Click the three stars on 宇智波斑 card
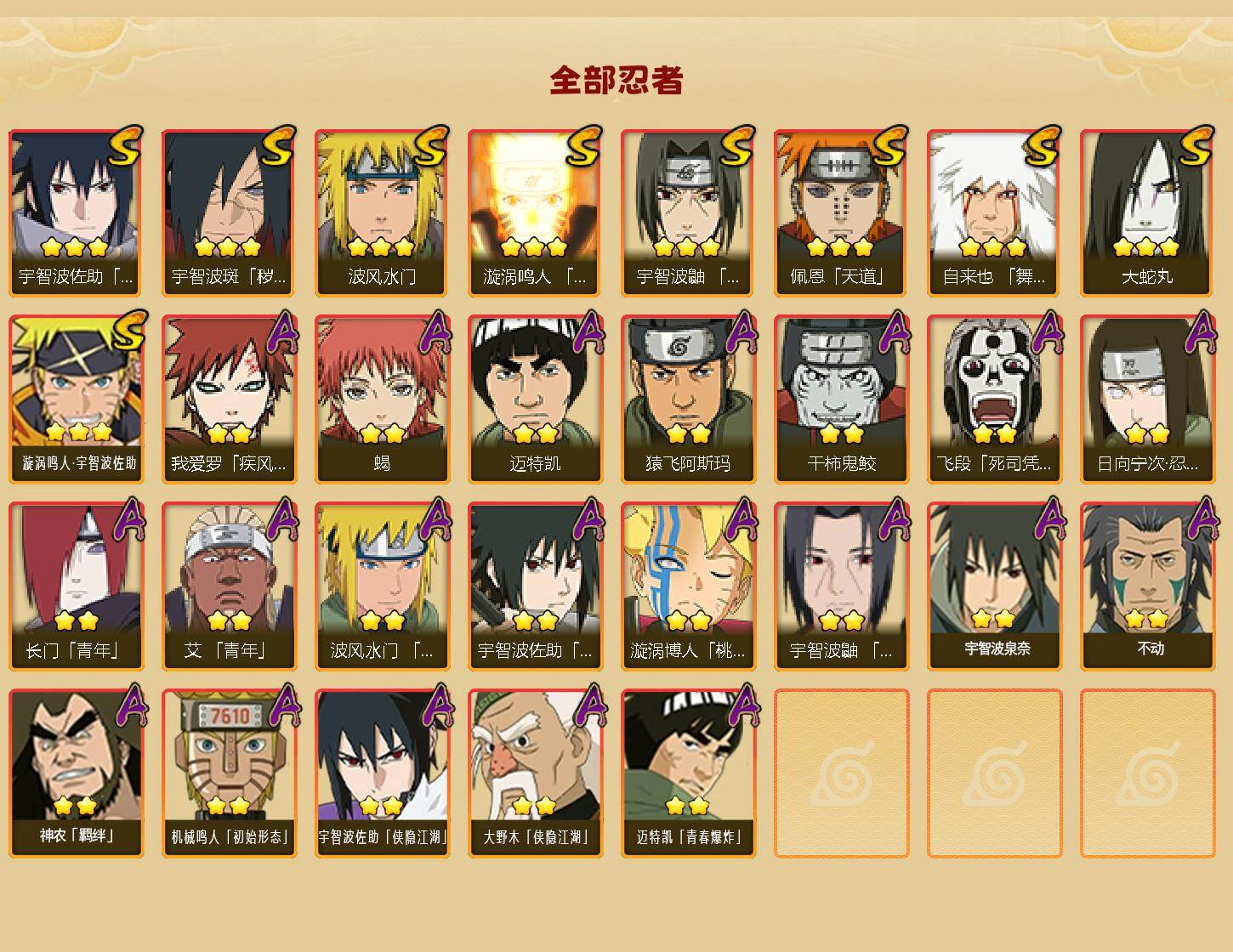Viewport: 1233px width, 952px height. click(227, 247)
